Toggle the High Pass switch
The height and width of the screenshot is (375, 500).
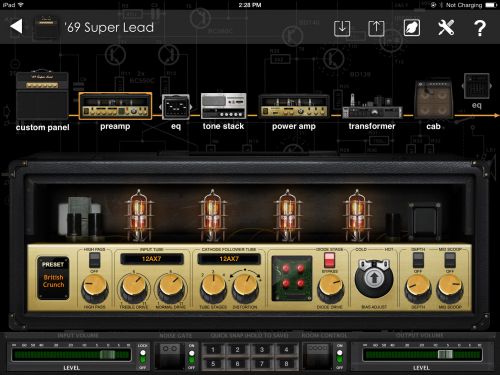pos(95,260)
